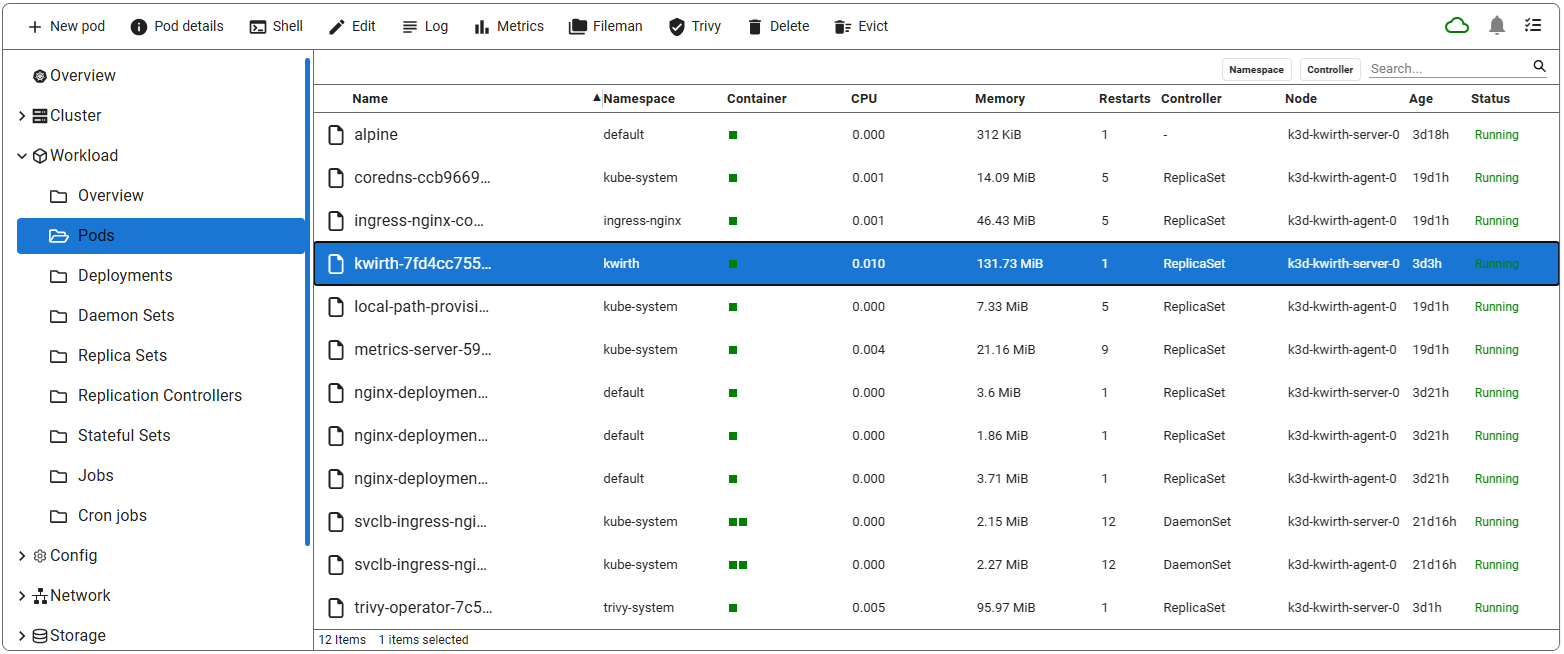This screenshot has height=654, width=1564.
Task: Click the 12 Items status bar text
Action: (342, 640)
